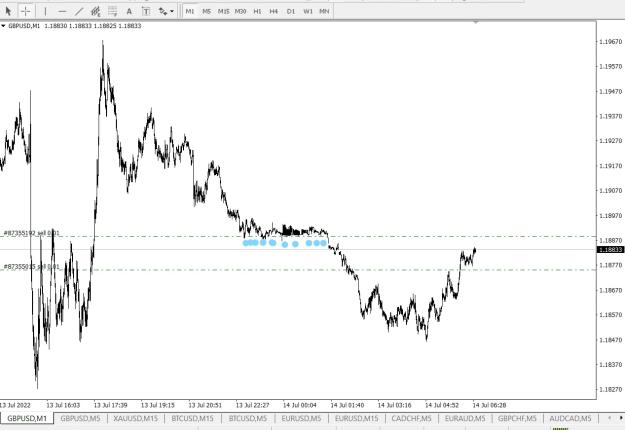Screen dimensions: 625x430
Task: Select the equidistant channel tool
Action: pyautogui.click(x=96, y=11)
